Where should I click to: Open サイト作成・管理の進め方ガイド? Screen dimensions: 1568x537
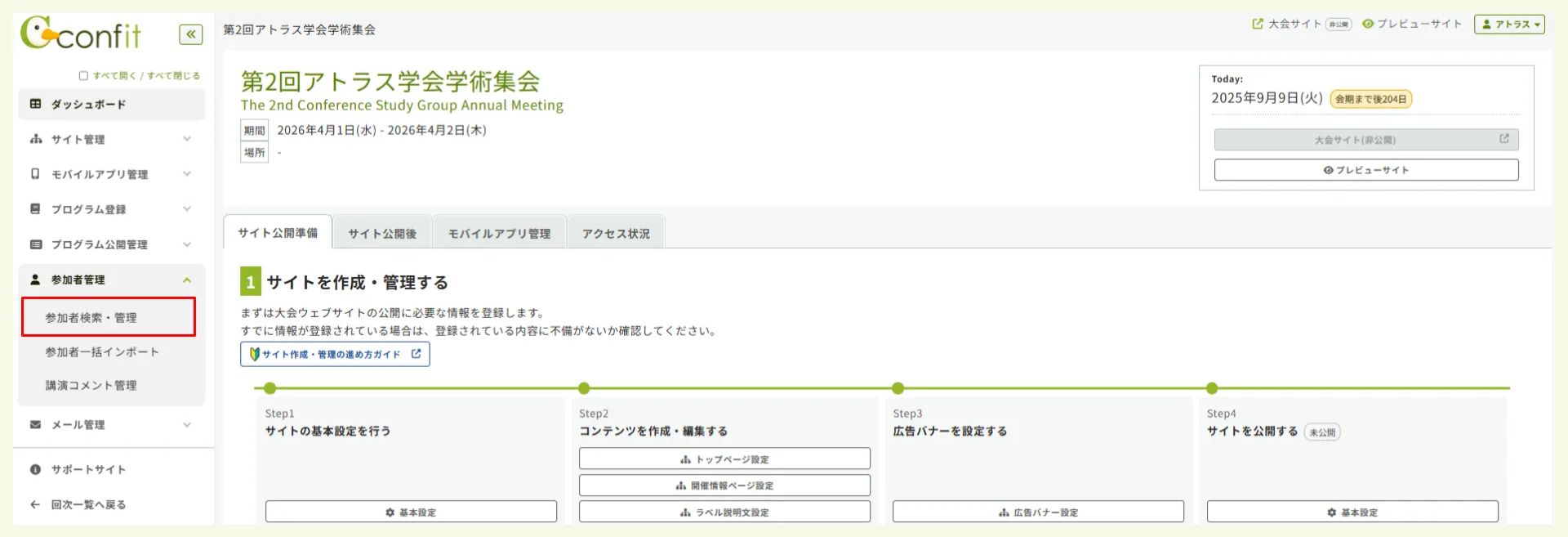tap(335, 354)
